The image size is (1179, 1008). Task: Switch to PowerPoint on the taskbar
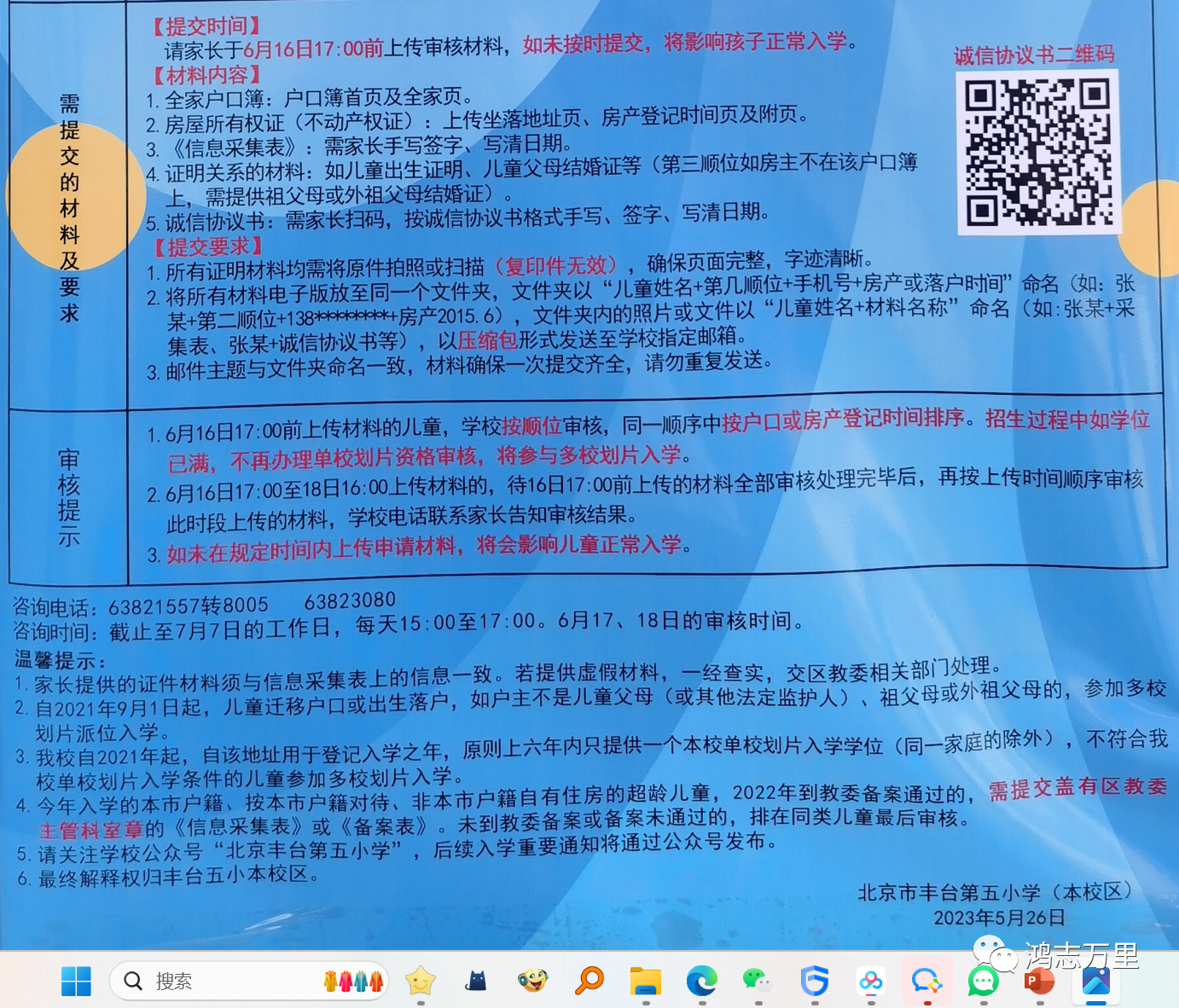point(1039,982)
